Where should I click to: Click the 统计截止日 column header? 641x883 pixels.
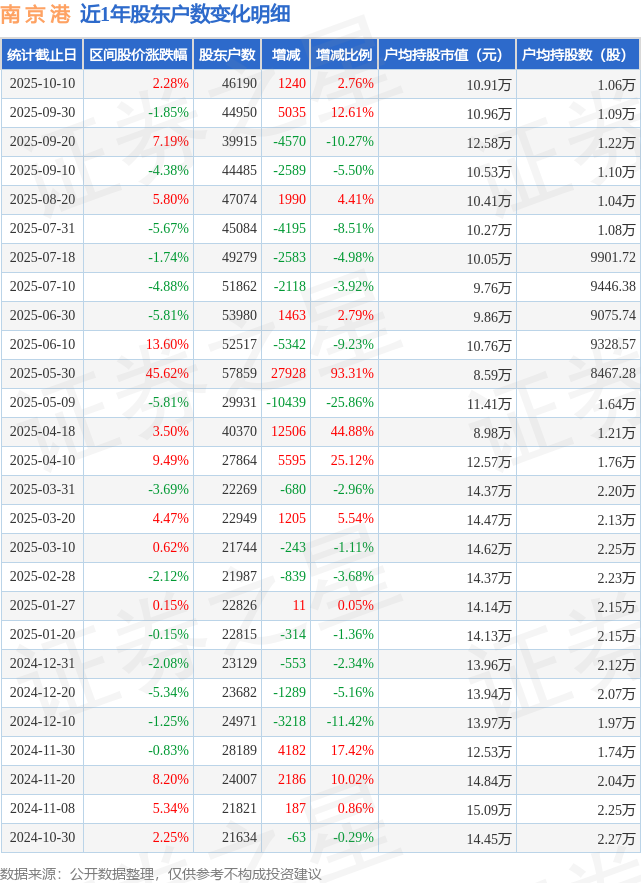tap(41, 55)
